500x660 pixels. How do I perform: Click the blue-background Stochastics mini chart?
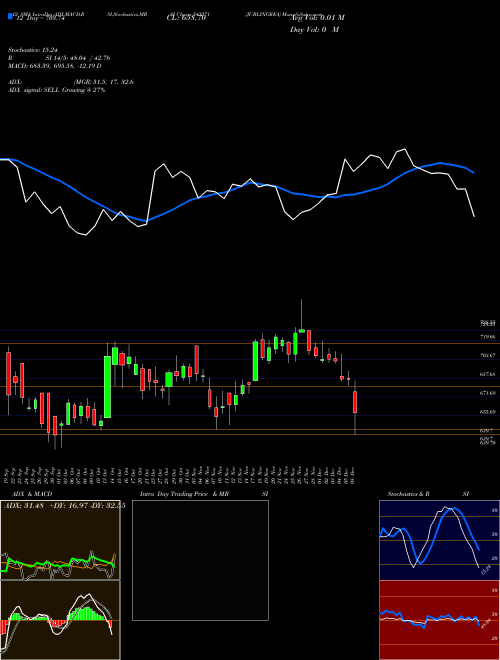pos(439,540)
